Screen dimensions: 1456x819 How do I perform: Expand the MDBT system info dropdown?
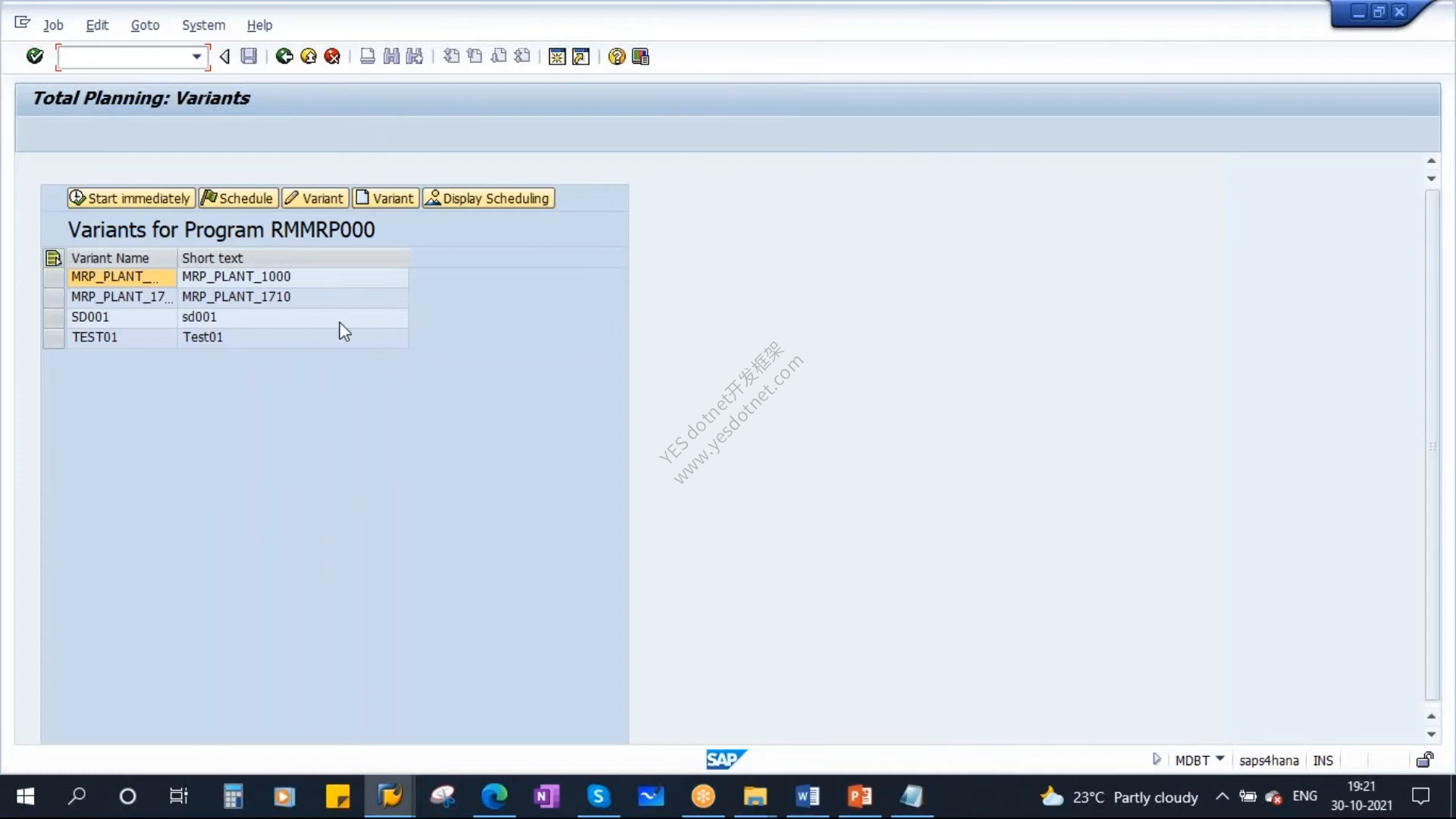pos(1220,759)
